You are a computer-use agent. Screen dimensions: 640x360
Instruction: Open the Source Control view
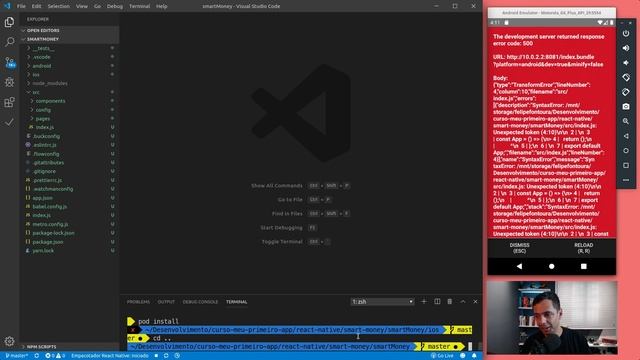[9, 62]
